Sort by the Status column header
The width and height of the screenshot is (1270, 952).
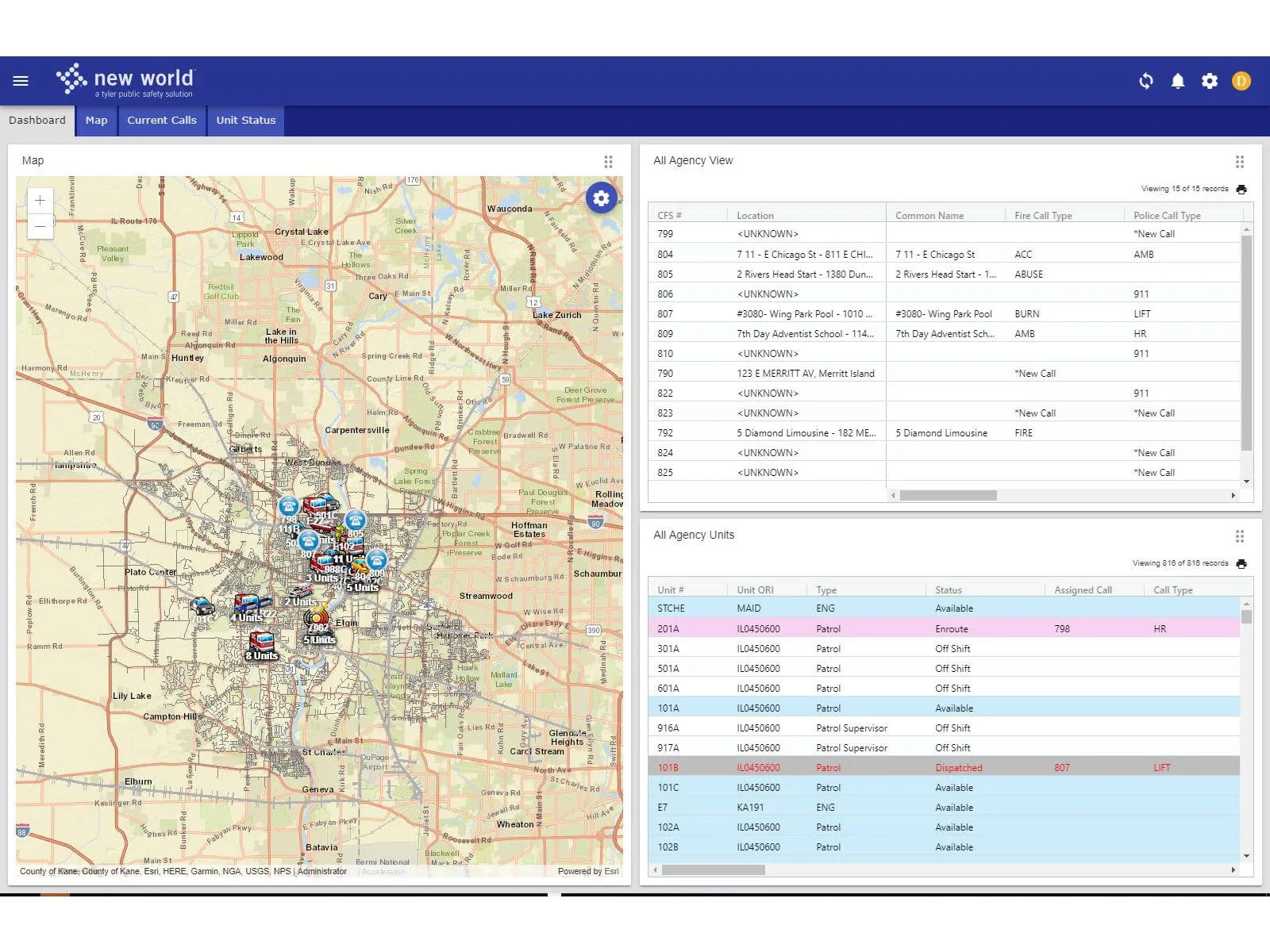950,589
